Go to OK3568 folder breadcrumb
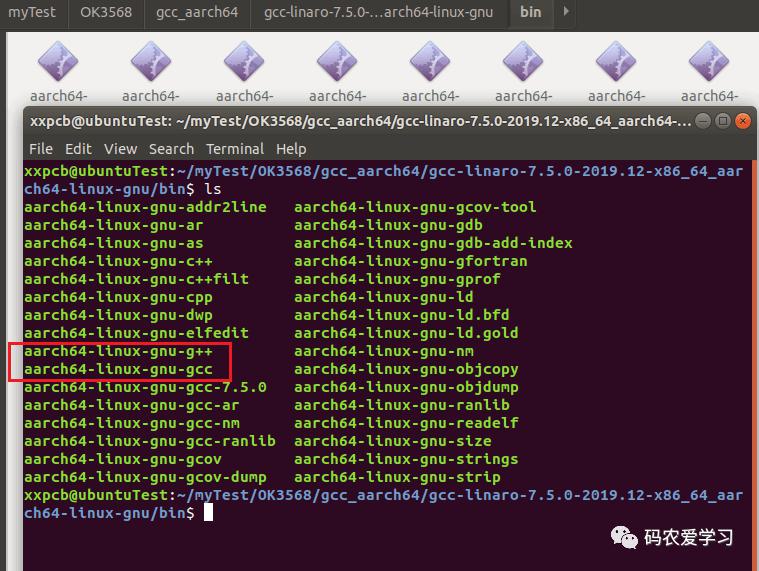The width and height of the screenshot is (759, 571). 106,12
